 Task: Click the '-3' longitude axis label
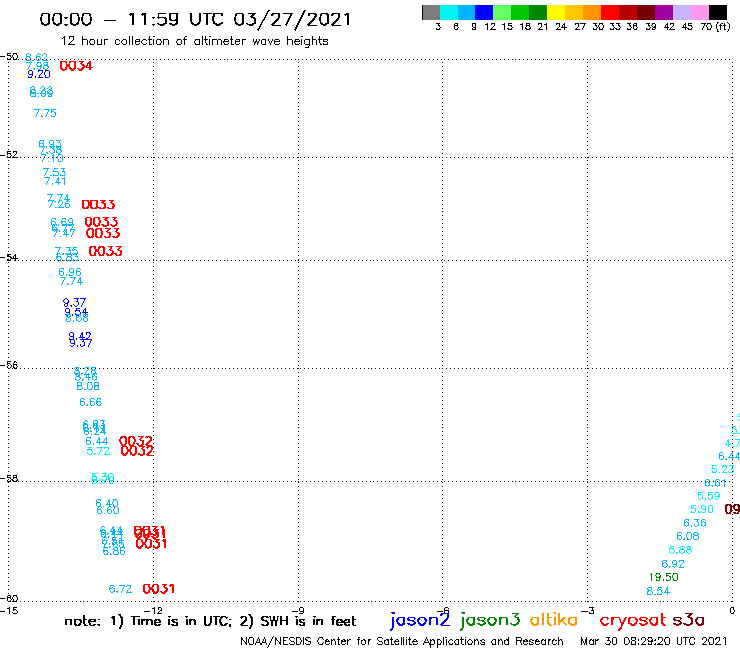point(588,611)
